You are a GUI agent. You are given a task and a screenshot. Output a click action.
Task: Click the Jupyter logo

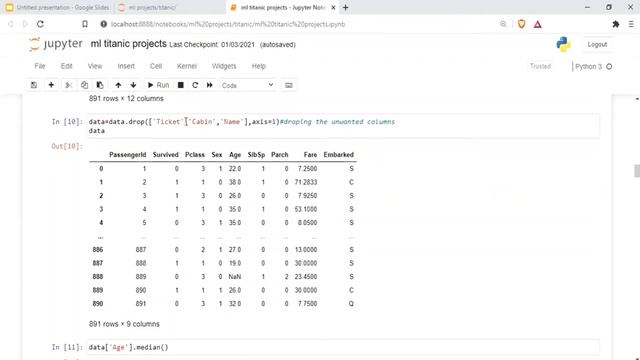[x=56, y=44]
